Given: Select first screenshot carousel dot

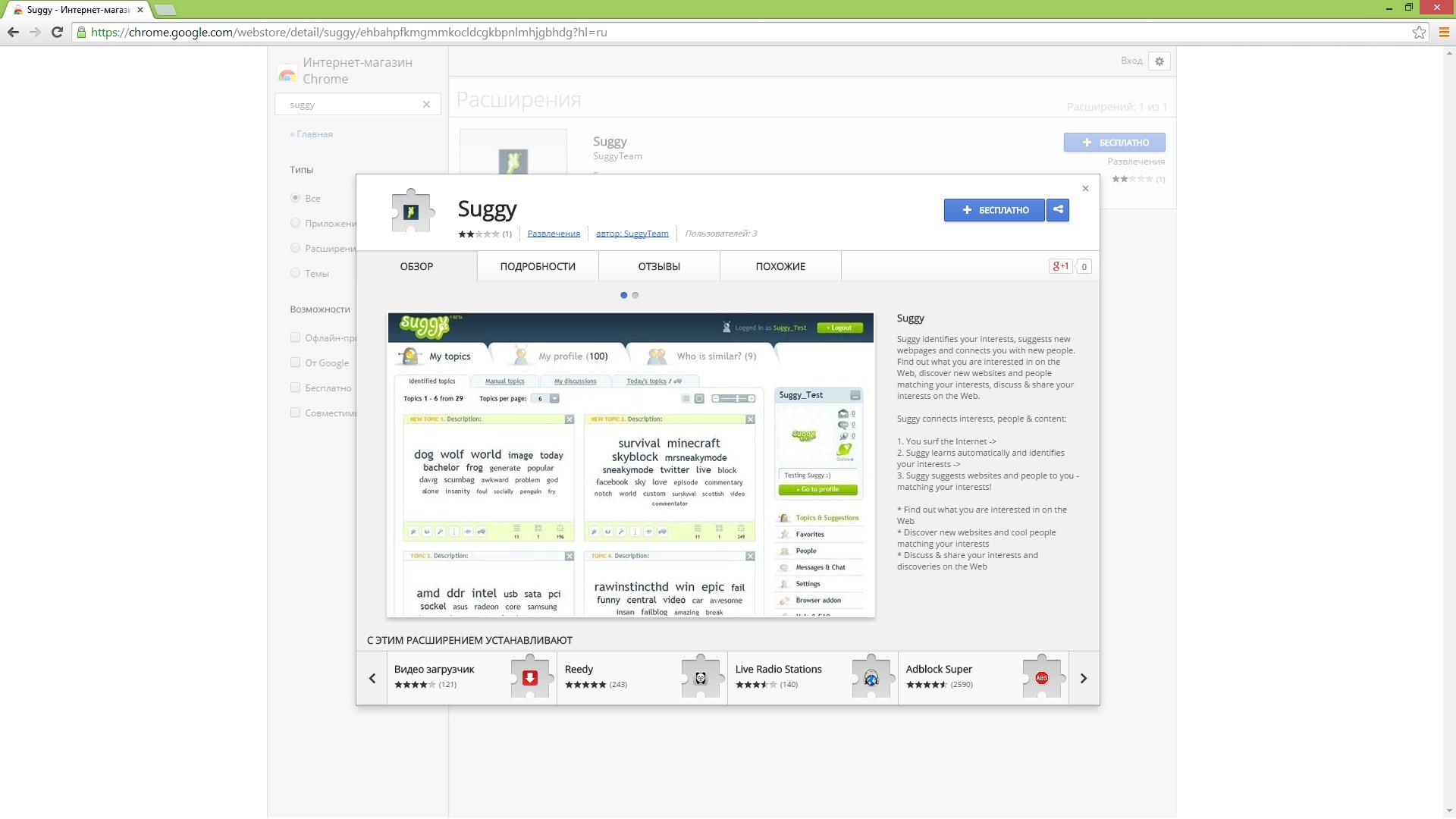Looking at the screenshot, I should pos(623,295).
